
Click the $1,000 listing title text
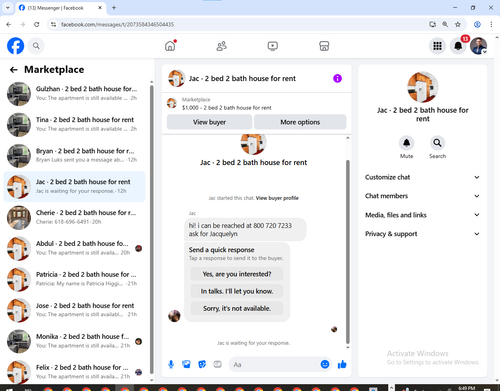tap(227, 108)
